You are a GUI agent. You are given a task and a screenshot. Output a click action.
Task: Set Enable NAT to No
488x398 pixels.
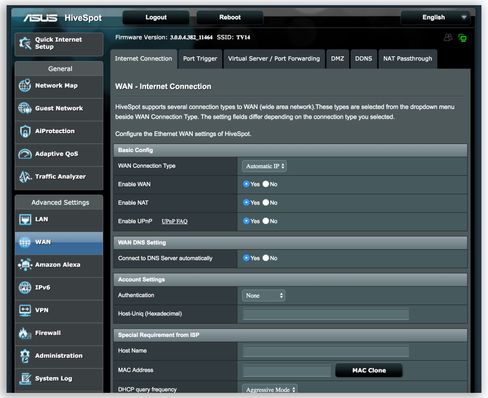[x=266, y=202]
